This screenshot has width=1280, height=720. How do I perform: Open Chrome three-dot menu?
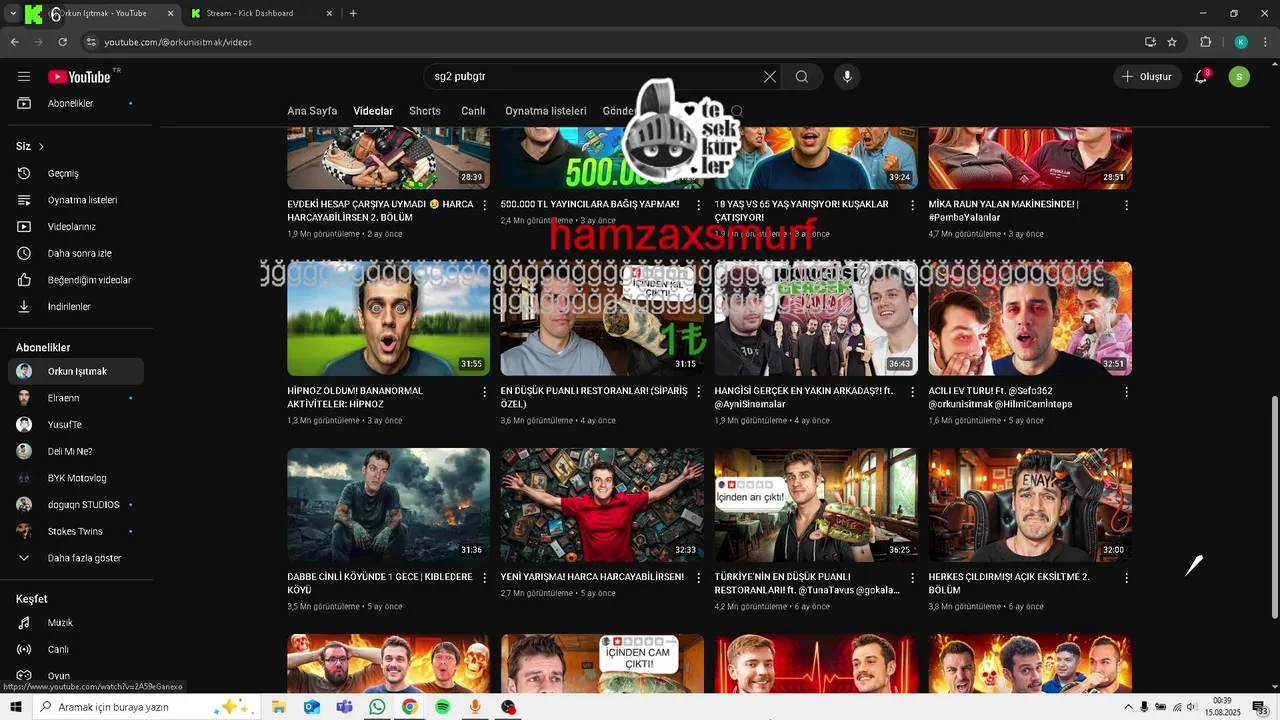(1264, 42)
